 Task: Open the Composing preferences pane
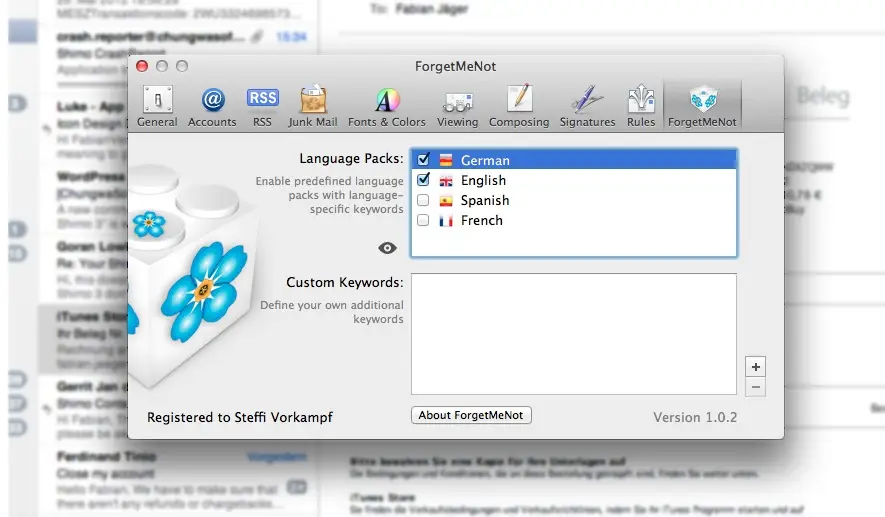(519, 106)
